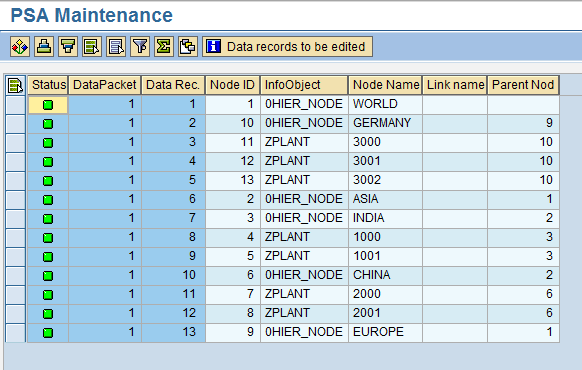
Task: Click the Data Rec. column header
Action: click(x=173, y=85)
